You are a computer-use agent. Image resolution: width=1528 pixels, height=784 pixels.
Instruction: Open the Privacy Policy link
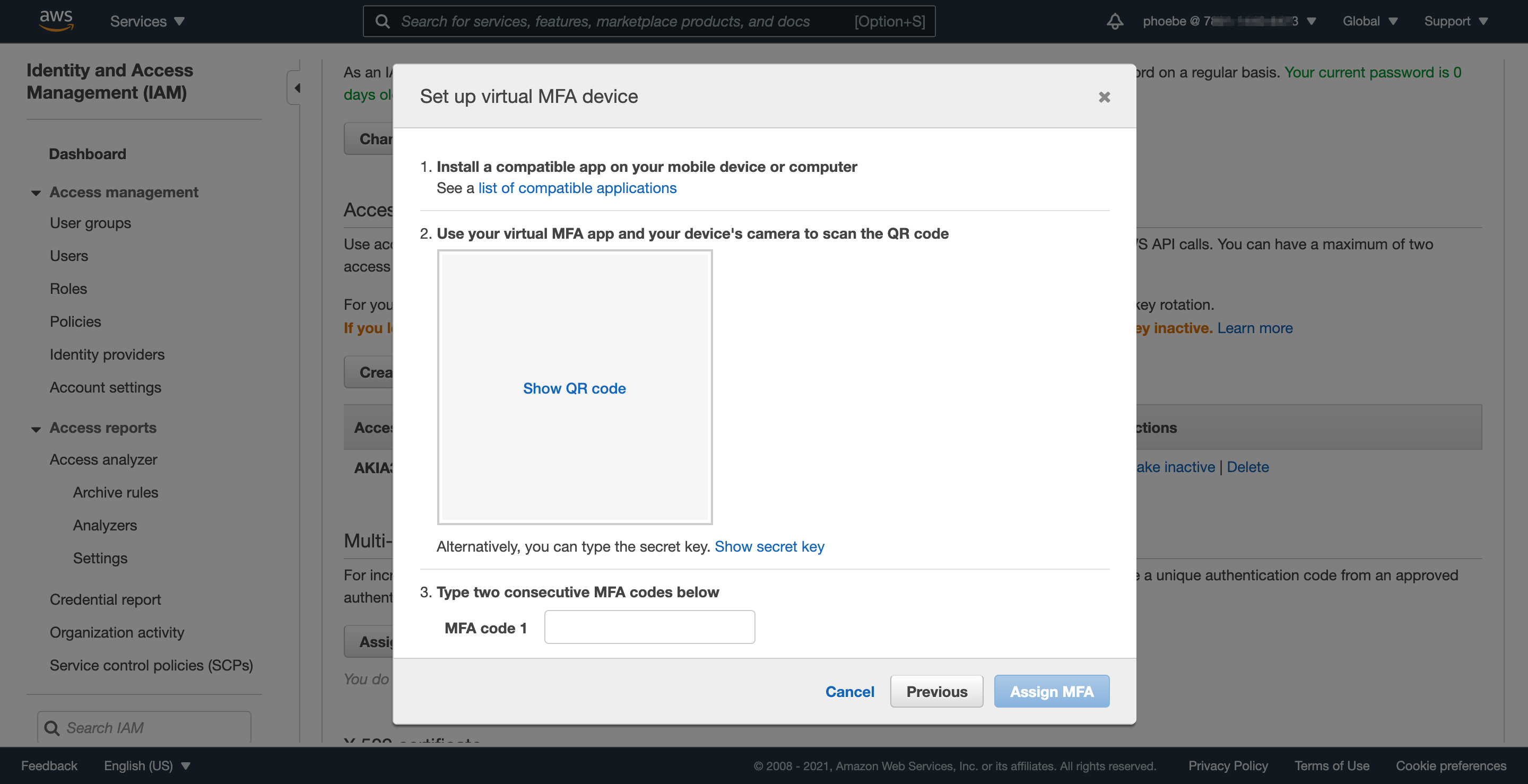pos(1228,765)
